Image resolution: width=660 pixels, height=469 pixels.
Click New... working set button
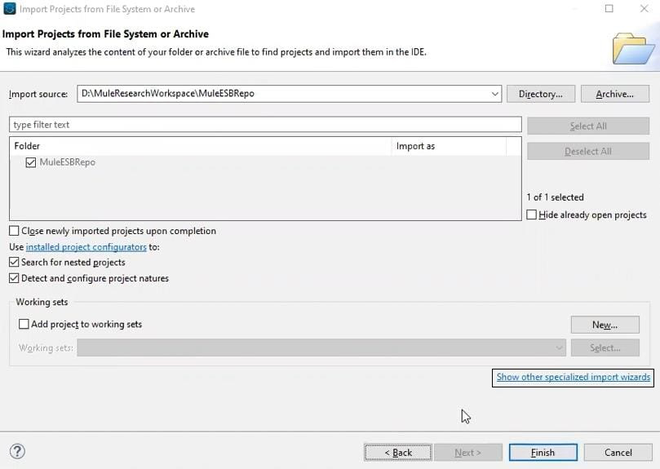point(604,324)
